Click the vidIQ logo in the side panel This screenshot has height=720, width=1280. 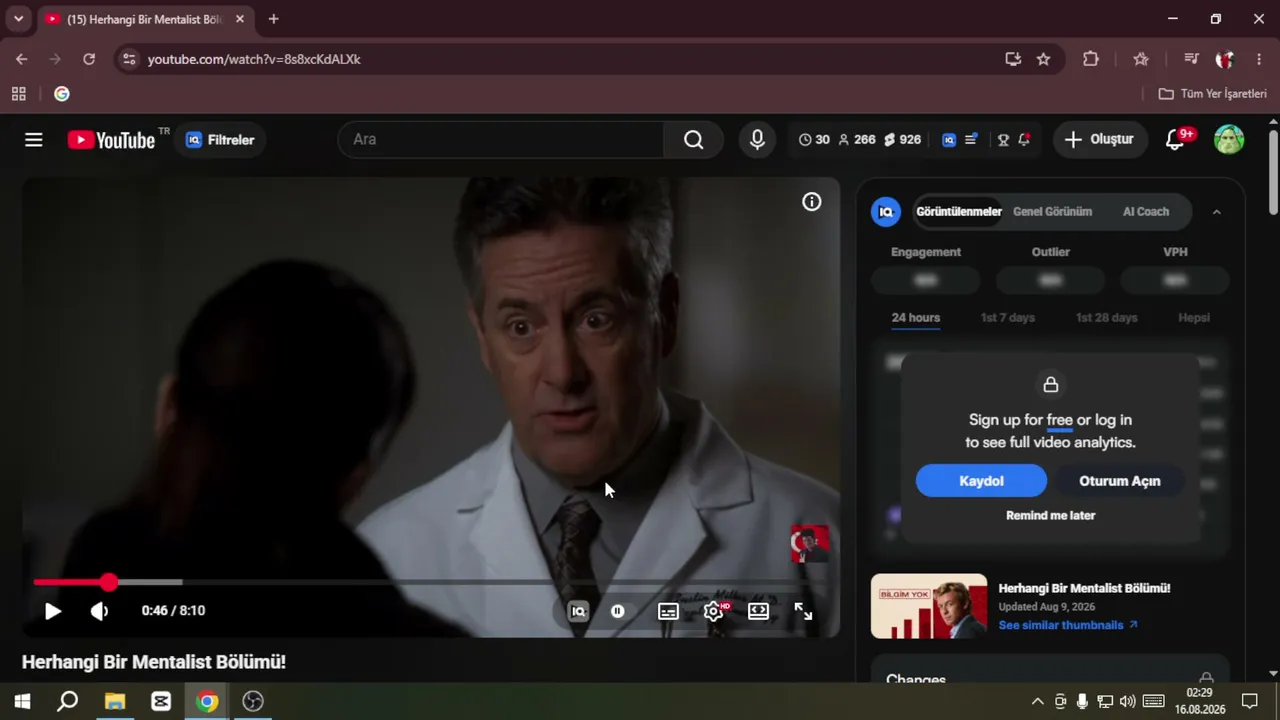(886, 212)
